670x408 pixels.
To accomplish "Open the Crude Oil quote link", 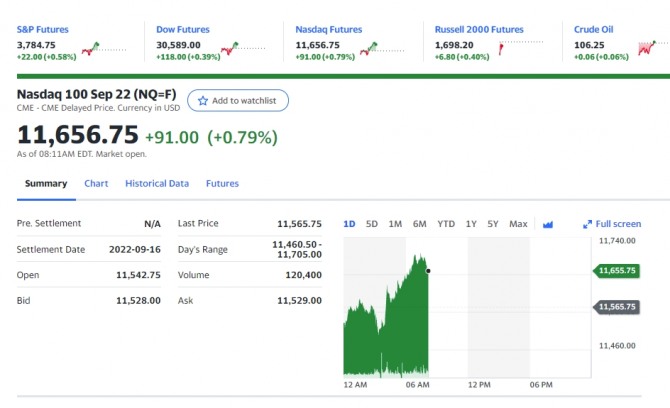I will pos(595,30).
